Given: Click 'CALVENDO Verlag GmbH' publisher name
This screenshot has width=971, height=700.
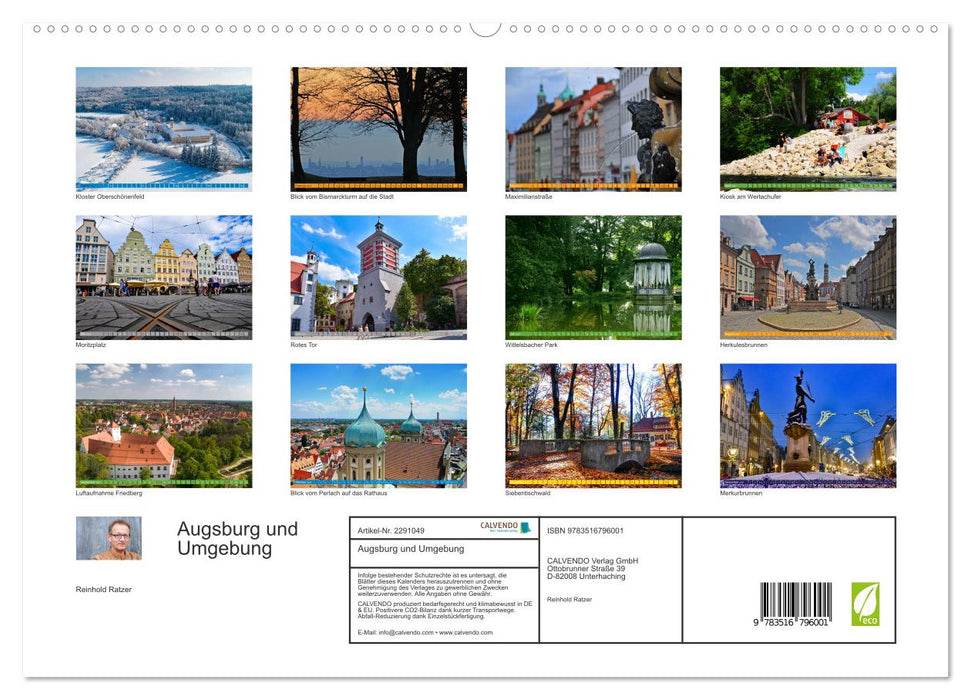Looking at the screenshot, I should coord(593,561).
